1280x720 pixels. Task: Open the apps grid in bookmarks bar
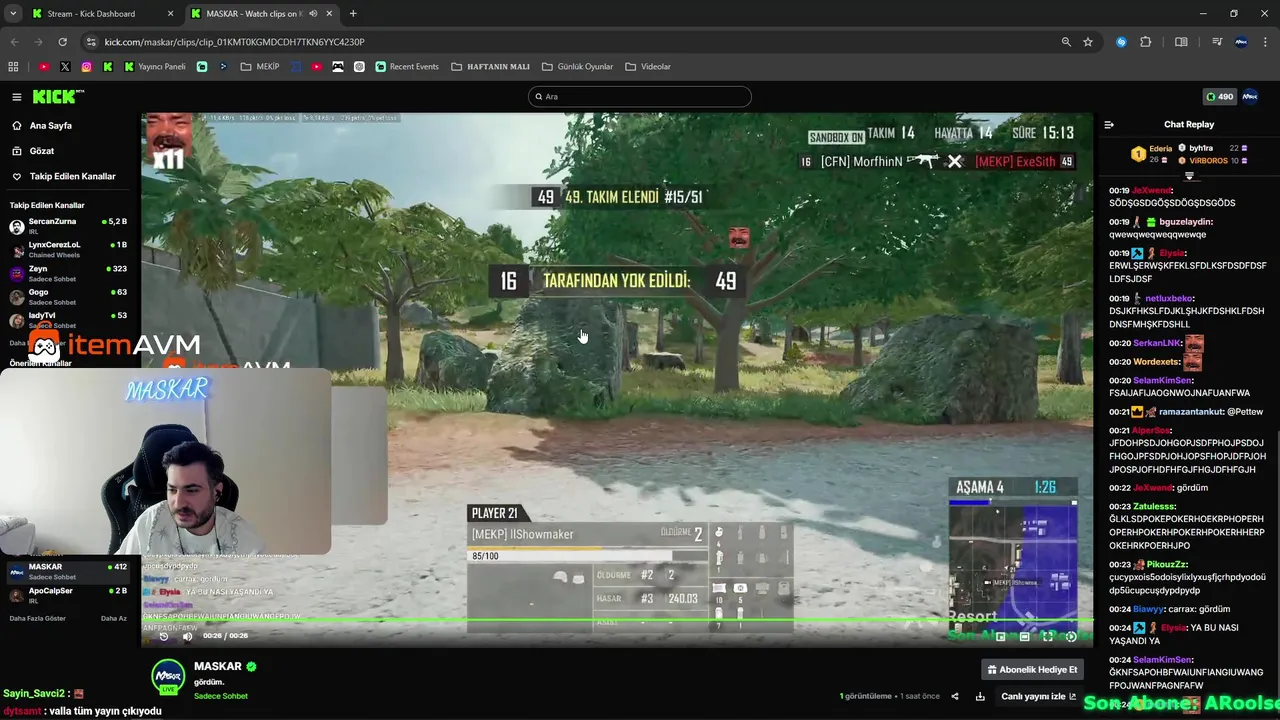tap(13, 67)
